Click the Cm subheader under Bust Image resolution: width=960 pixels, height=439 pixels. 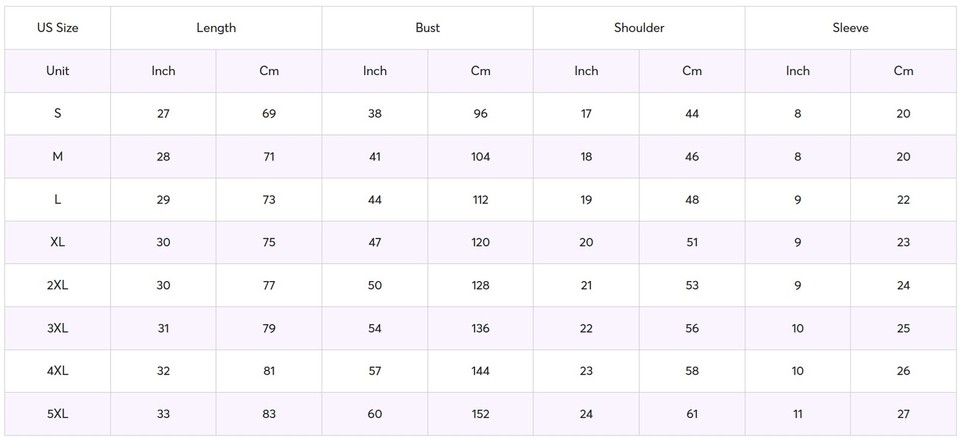481,71
